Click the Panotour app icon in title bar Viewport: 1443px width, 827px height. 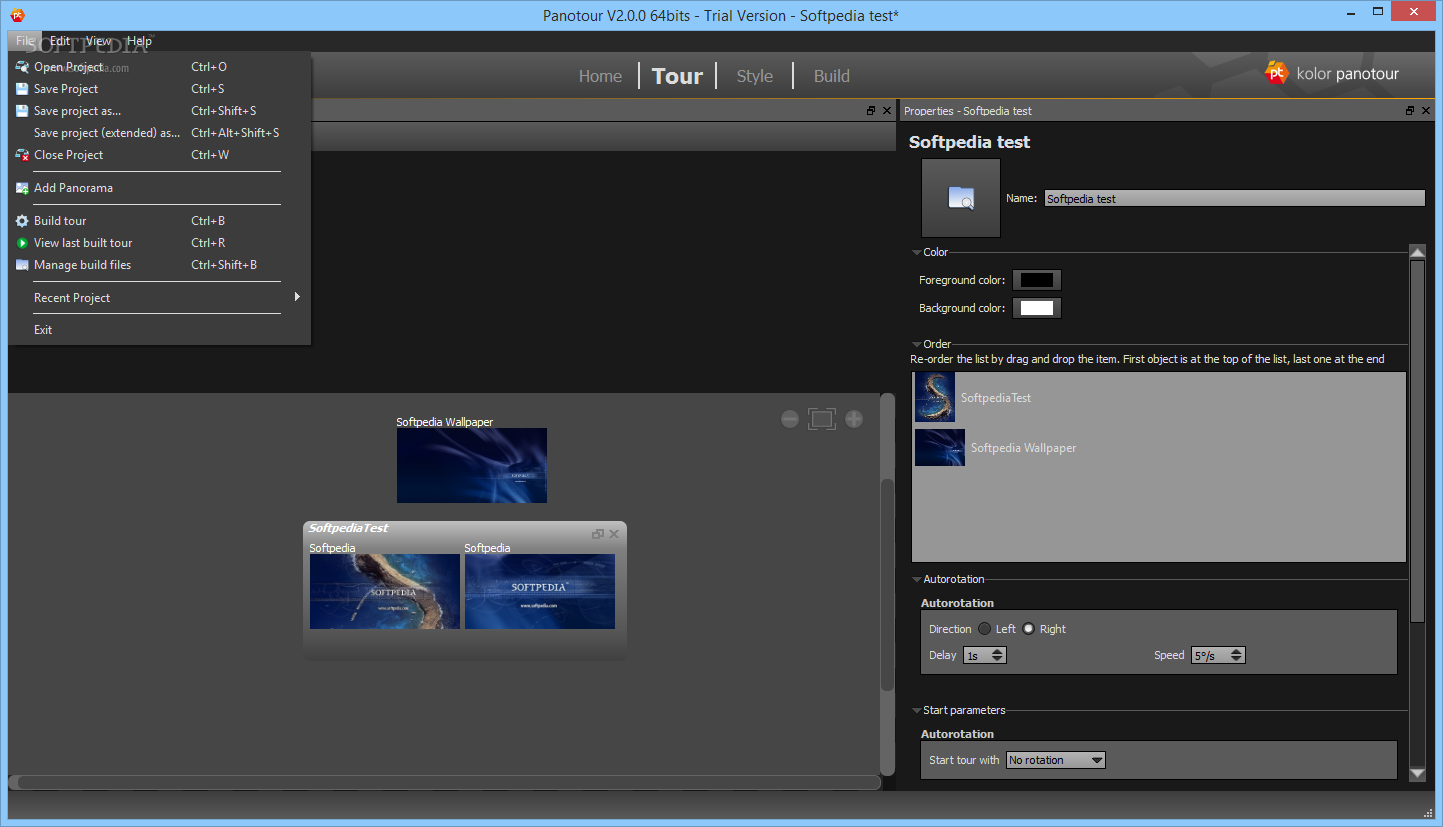click(17, 15)
